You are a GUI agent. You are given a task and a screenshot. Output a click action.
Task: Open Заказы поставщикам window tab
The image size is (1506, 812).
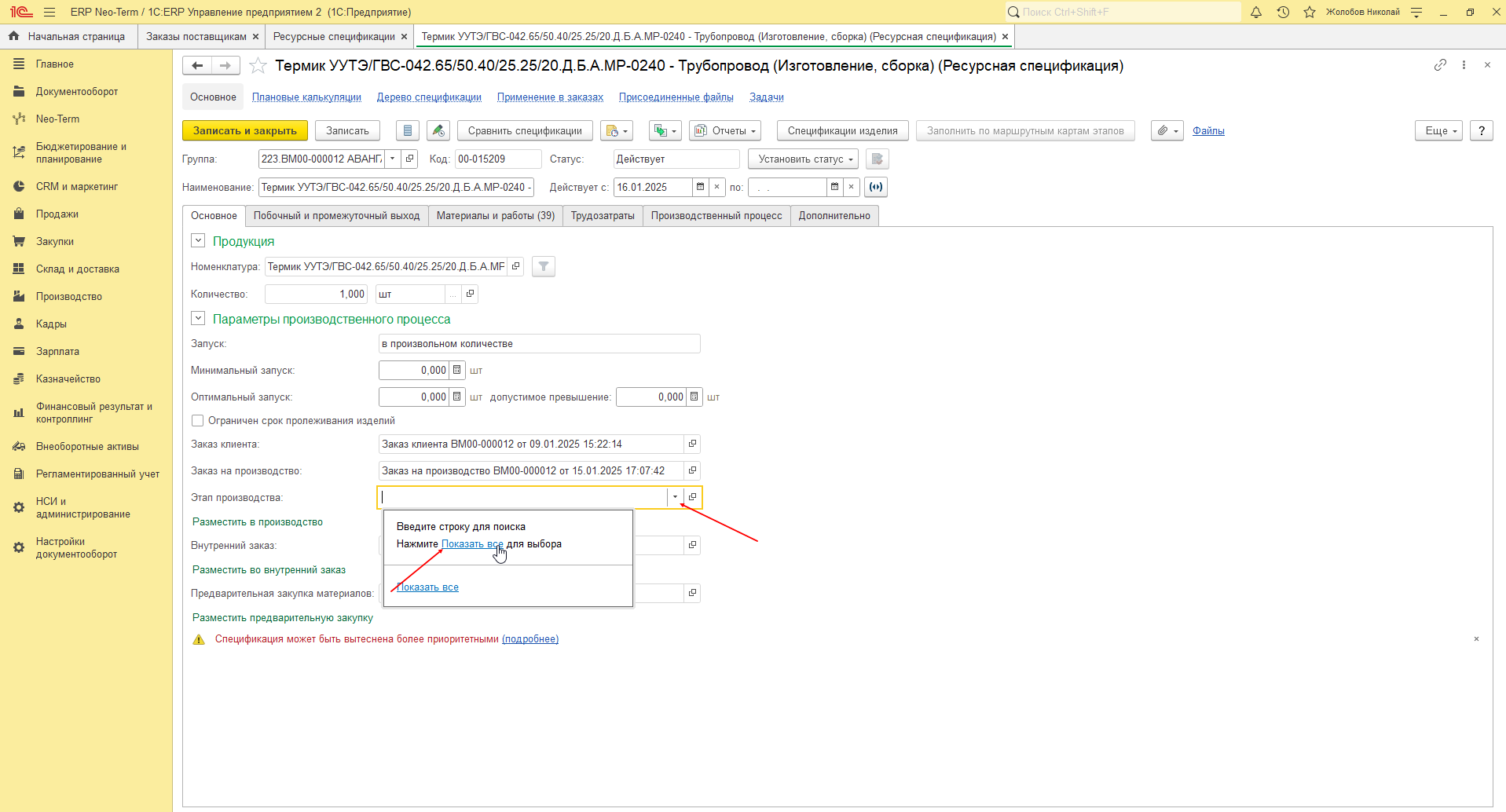[196, 36]
